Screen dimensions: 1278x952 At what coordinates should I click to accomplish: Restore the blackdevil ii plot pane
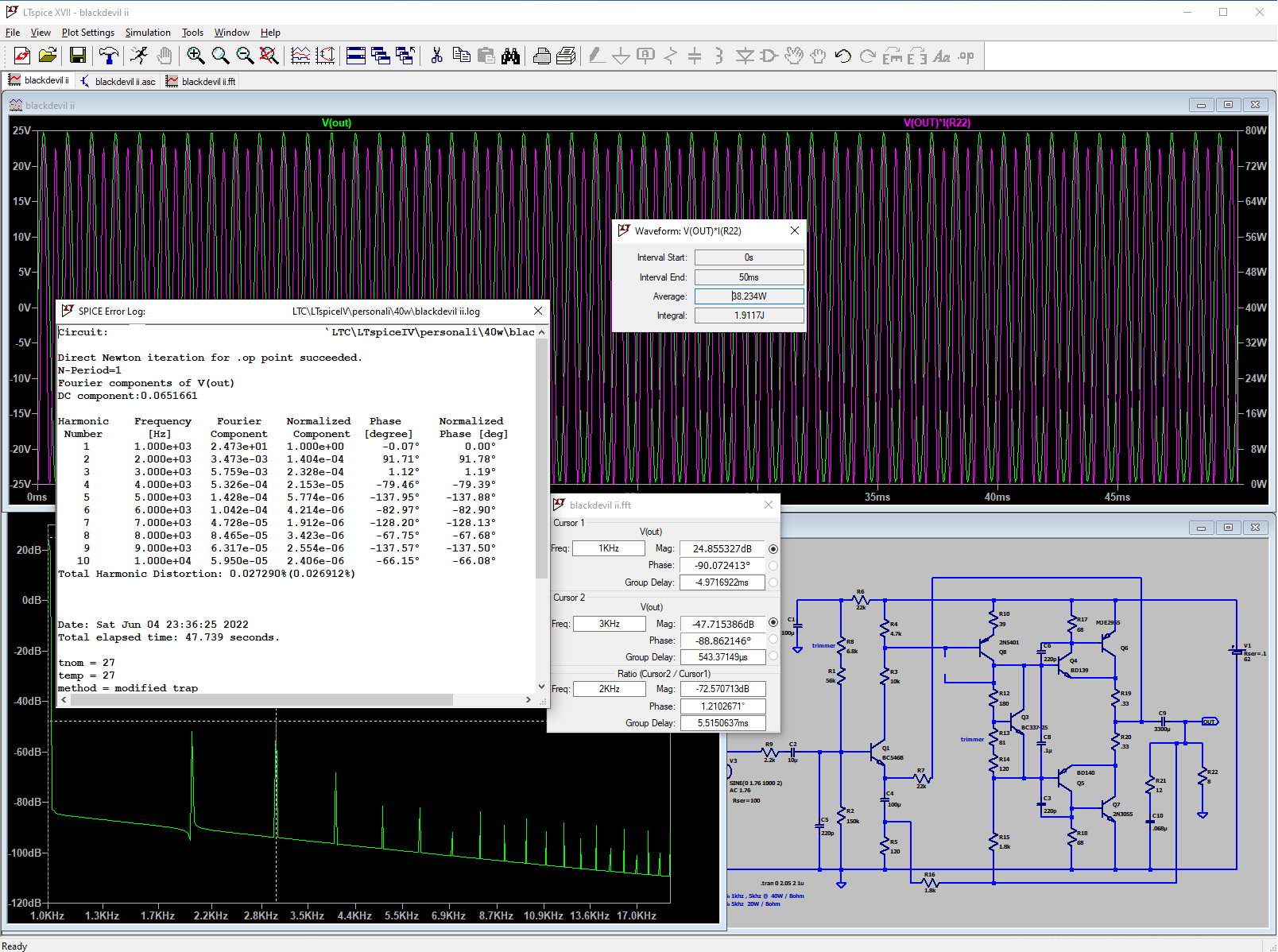point(1228,105)
